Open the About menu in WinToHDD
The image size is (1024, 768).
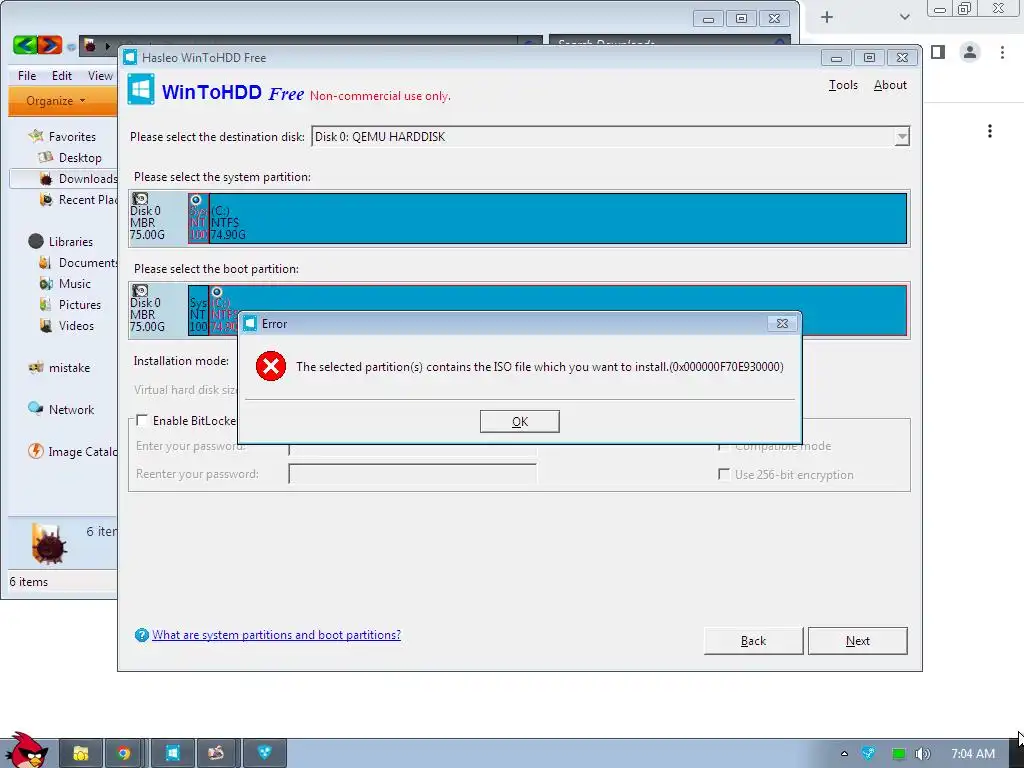(x=890, y=85)
